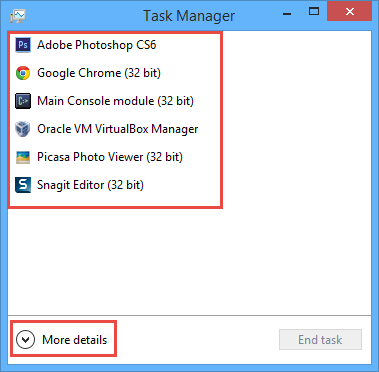Click the Adobe Photoshop CS6 icon

coord(23,45)
